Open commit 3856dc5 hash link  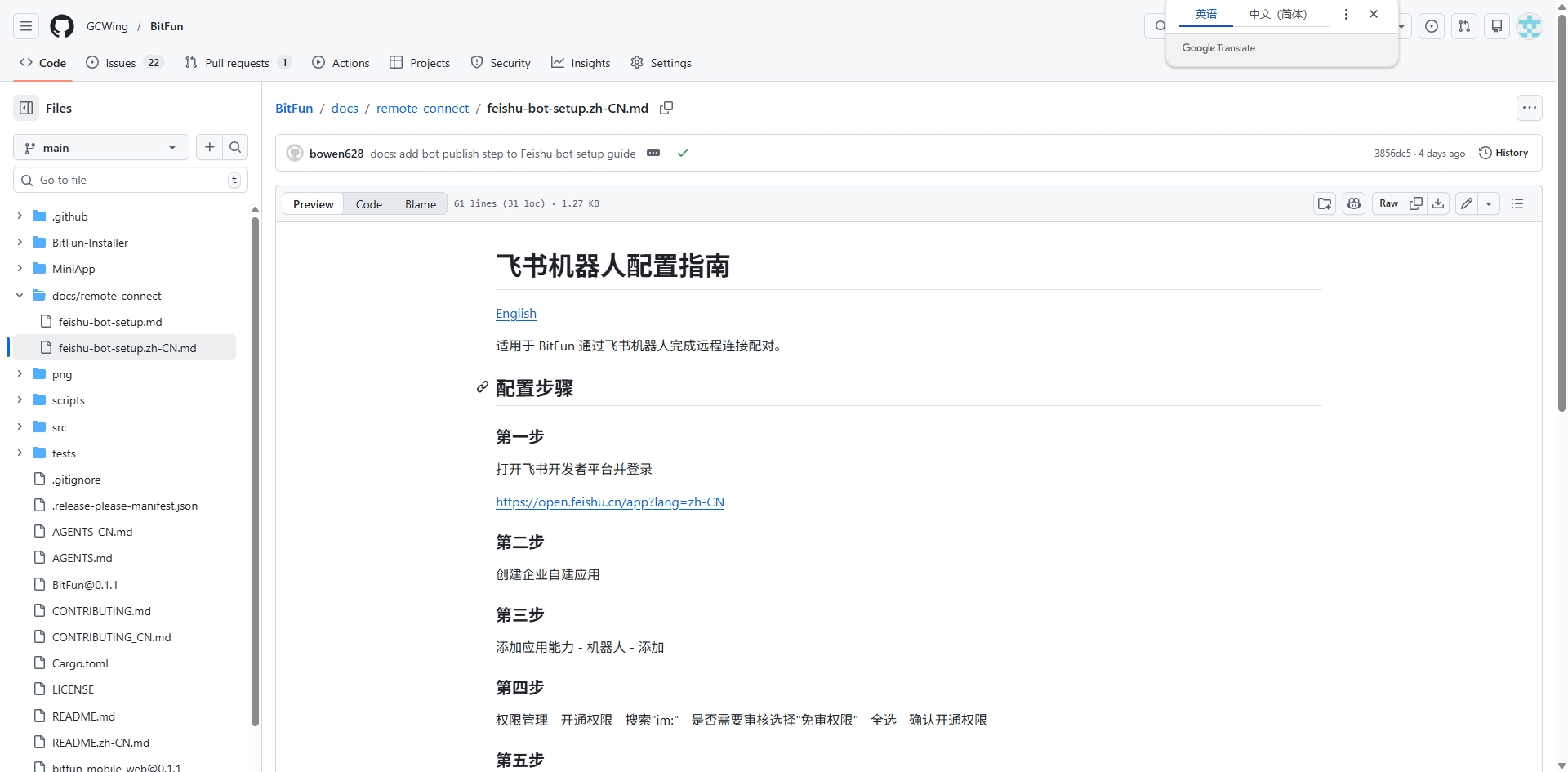[x=1392, y=154]
